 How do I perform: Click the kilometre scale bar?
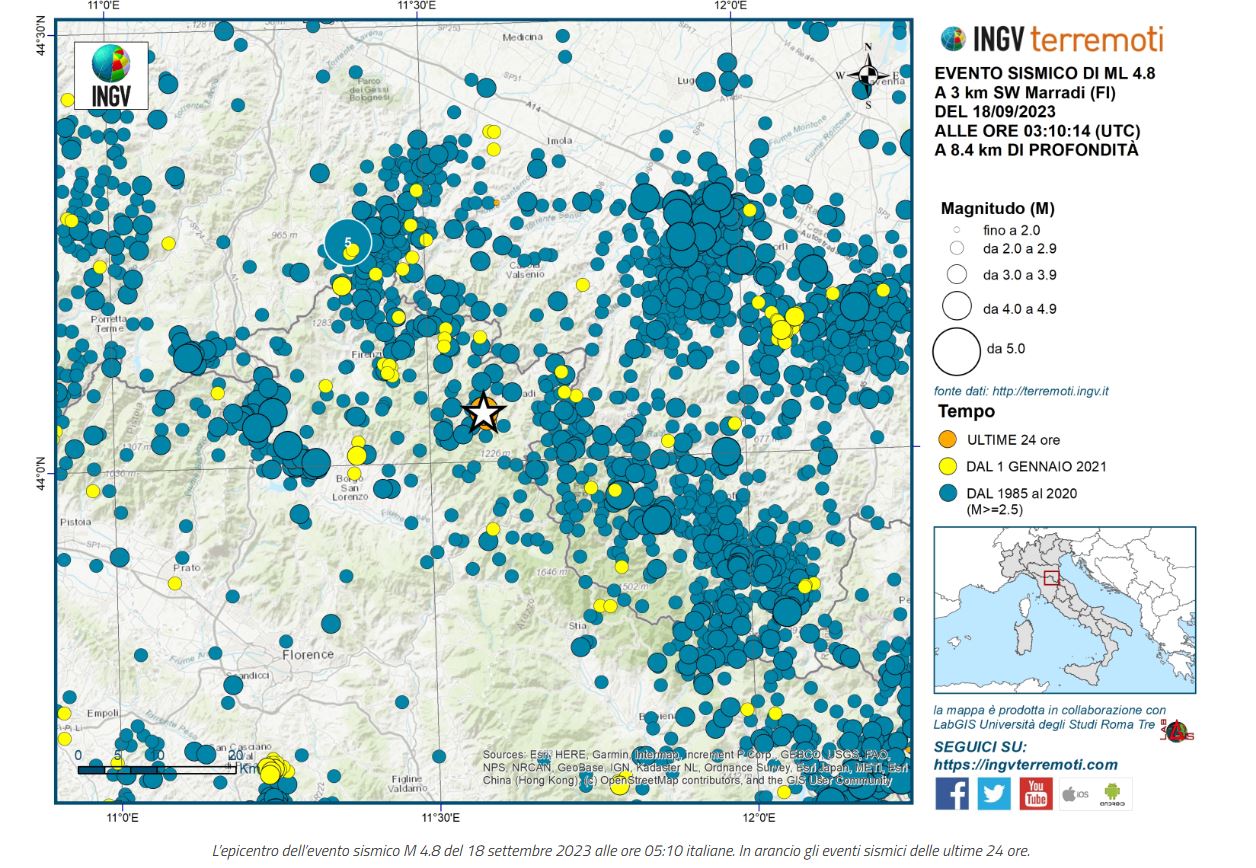156,768
